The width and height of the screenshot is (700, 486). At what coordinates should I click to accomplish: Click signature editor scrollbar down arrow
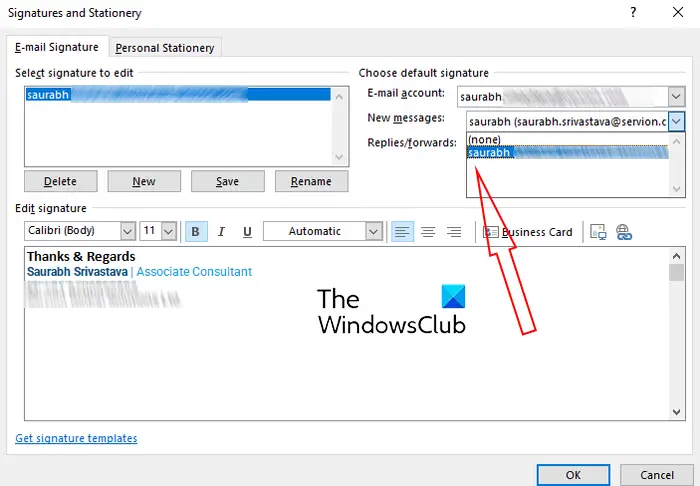coord(676,411)
